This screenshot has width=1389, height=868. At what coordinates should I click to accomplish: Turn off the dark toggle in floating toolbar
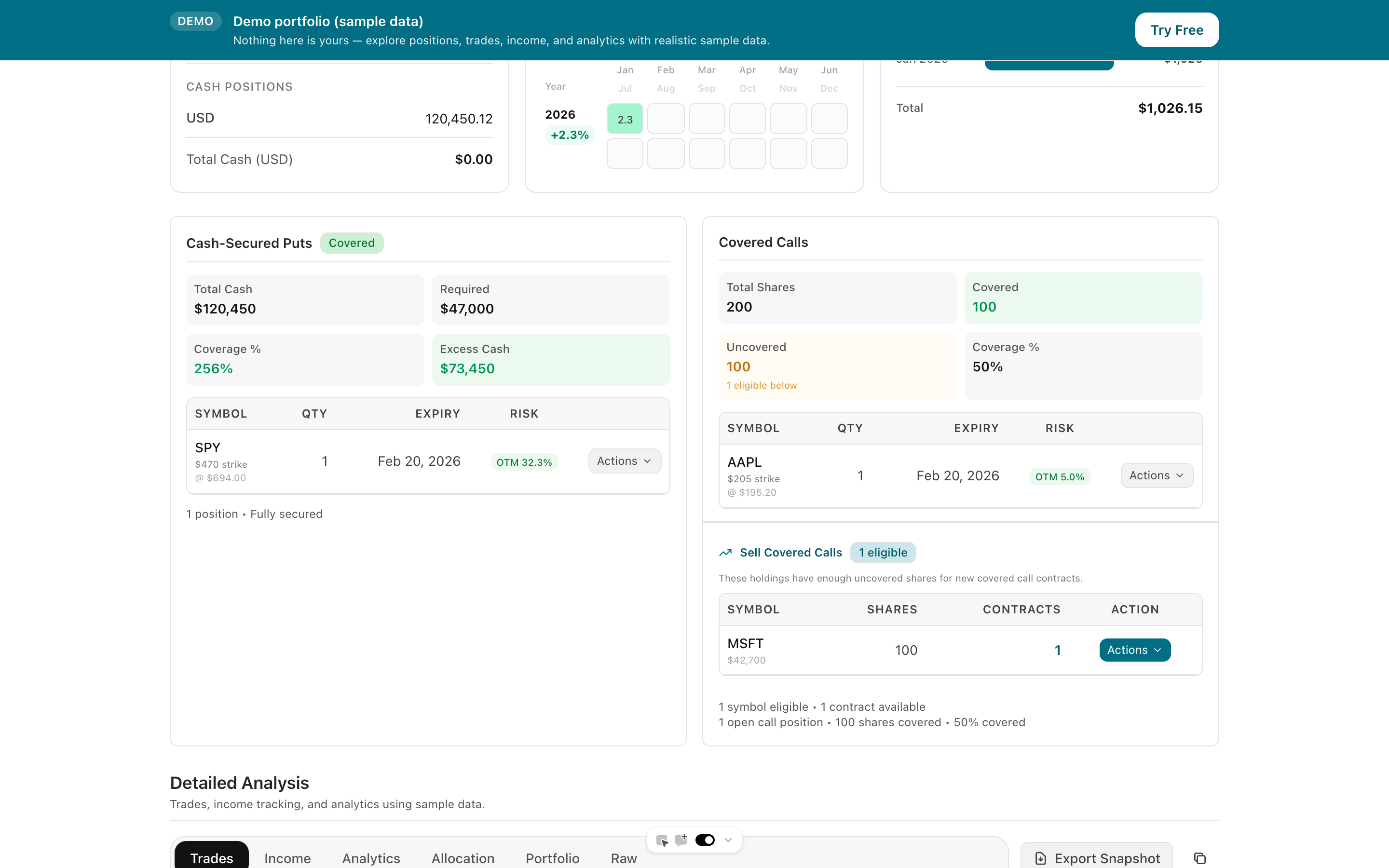705,839
